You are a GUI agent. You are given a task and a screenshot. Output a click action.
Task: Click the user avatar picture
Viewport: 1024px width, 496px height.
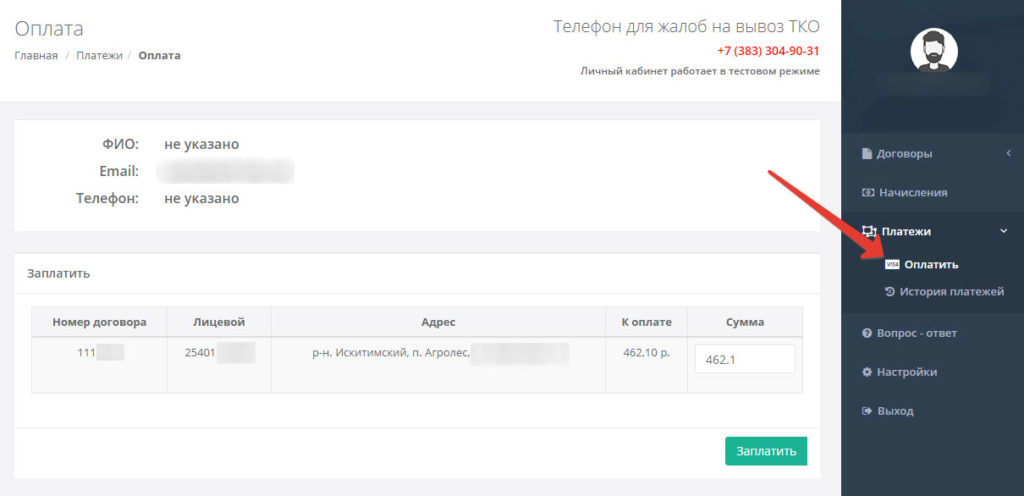point(932,49)
